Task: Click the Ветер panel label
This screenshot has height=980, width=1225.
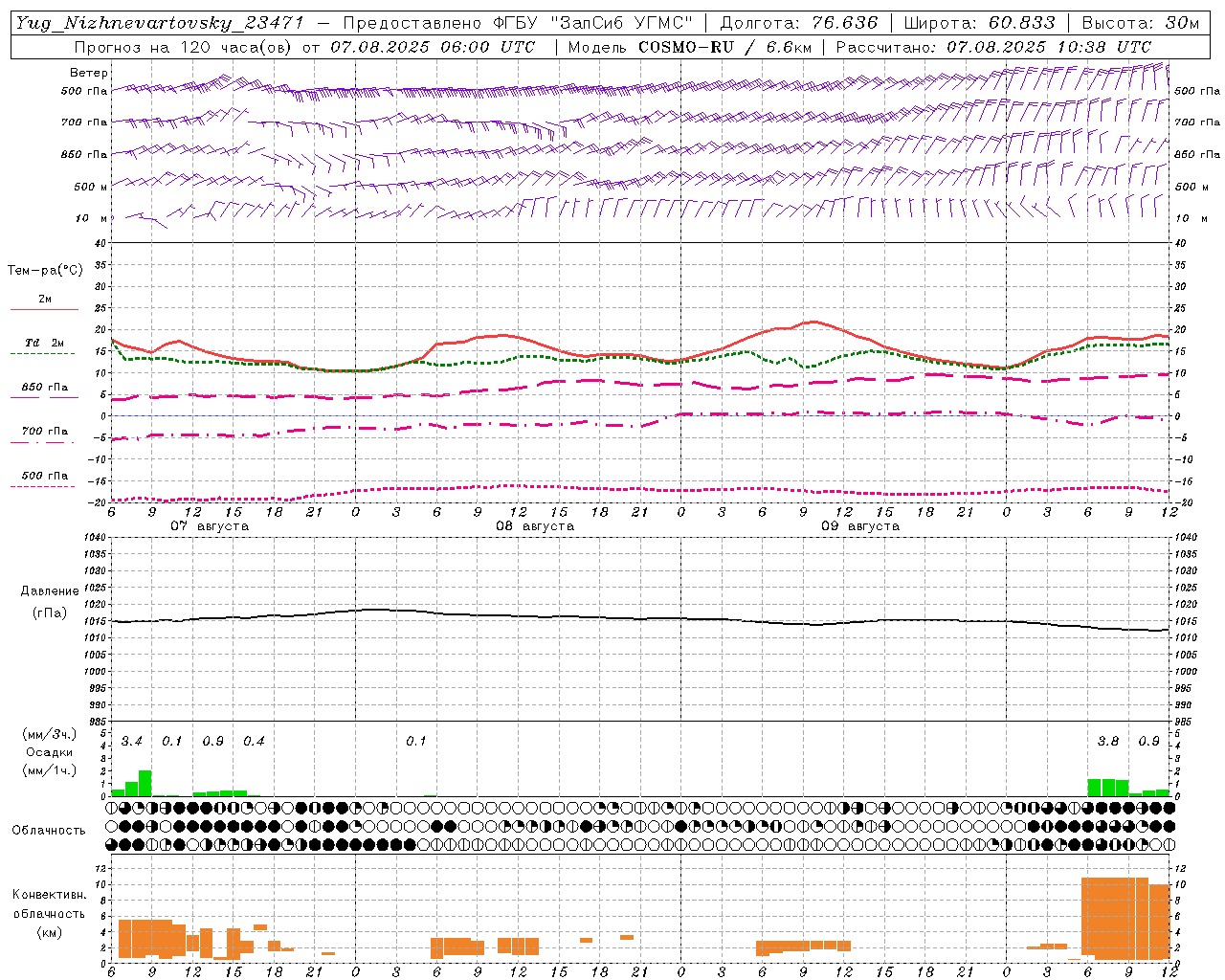Action: (89, 73)
